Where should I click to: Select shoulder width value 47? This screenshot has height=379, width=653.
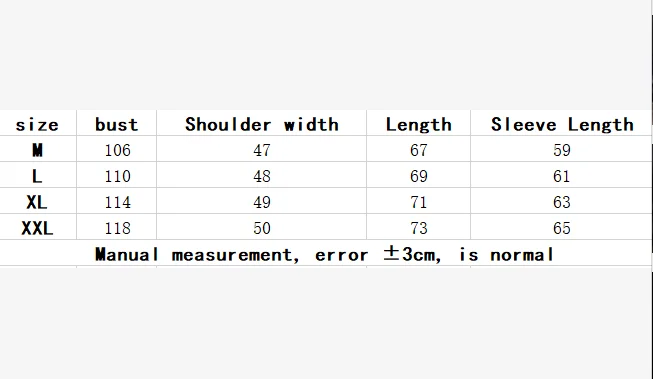coord(262,150)
